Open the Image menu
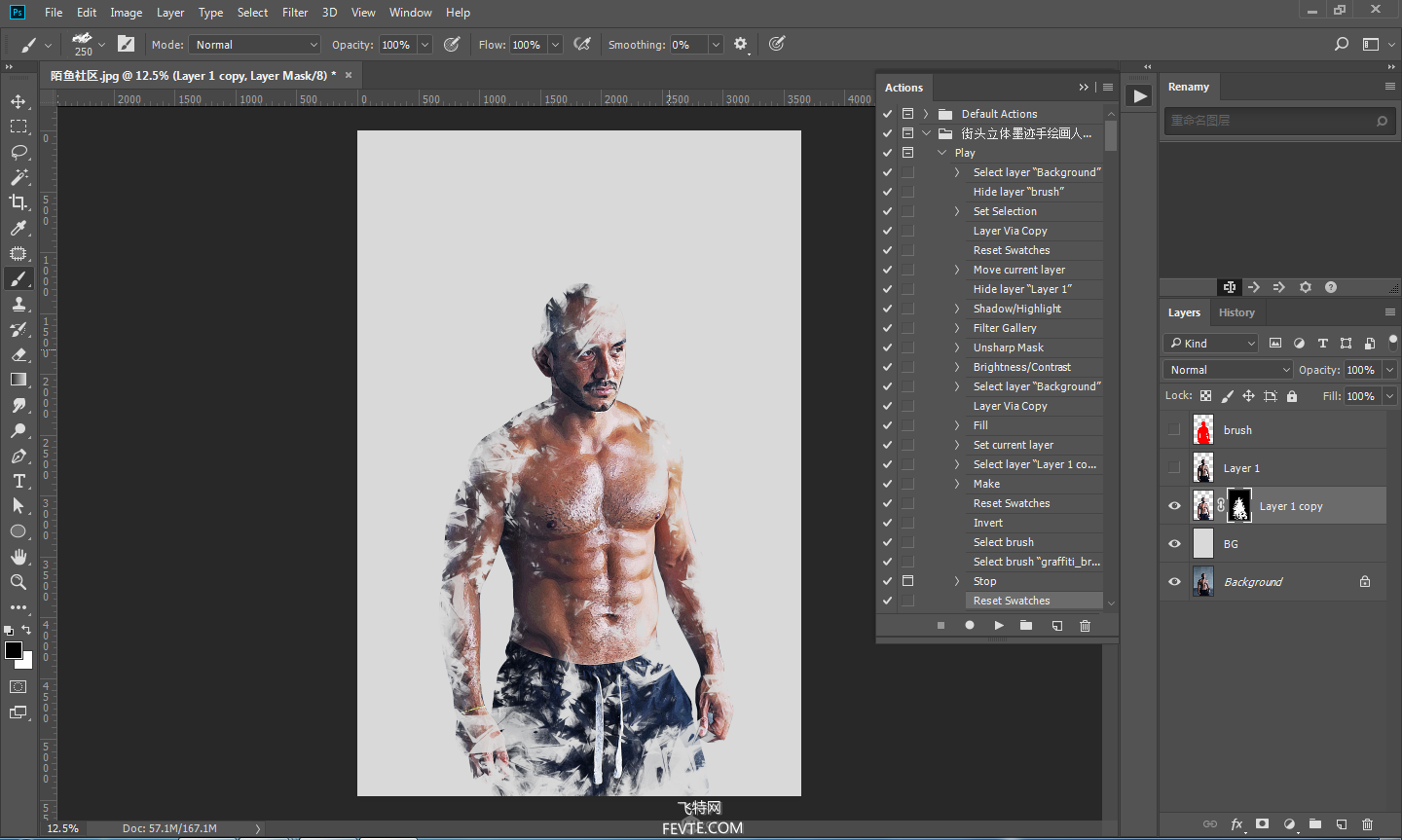 [127, 13]
